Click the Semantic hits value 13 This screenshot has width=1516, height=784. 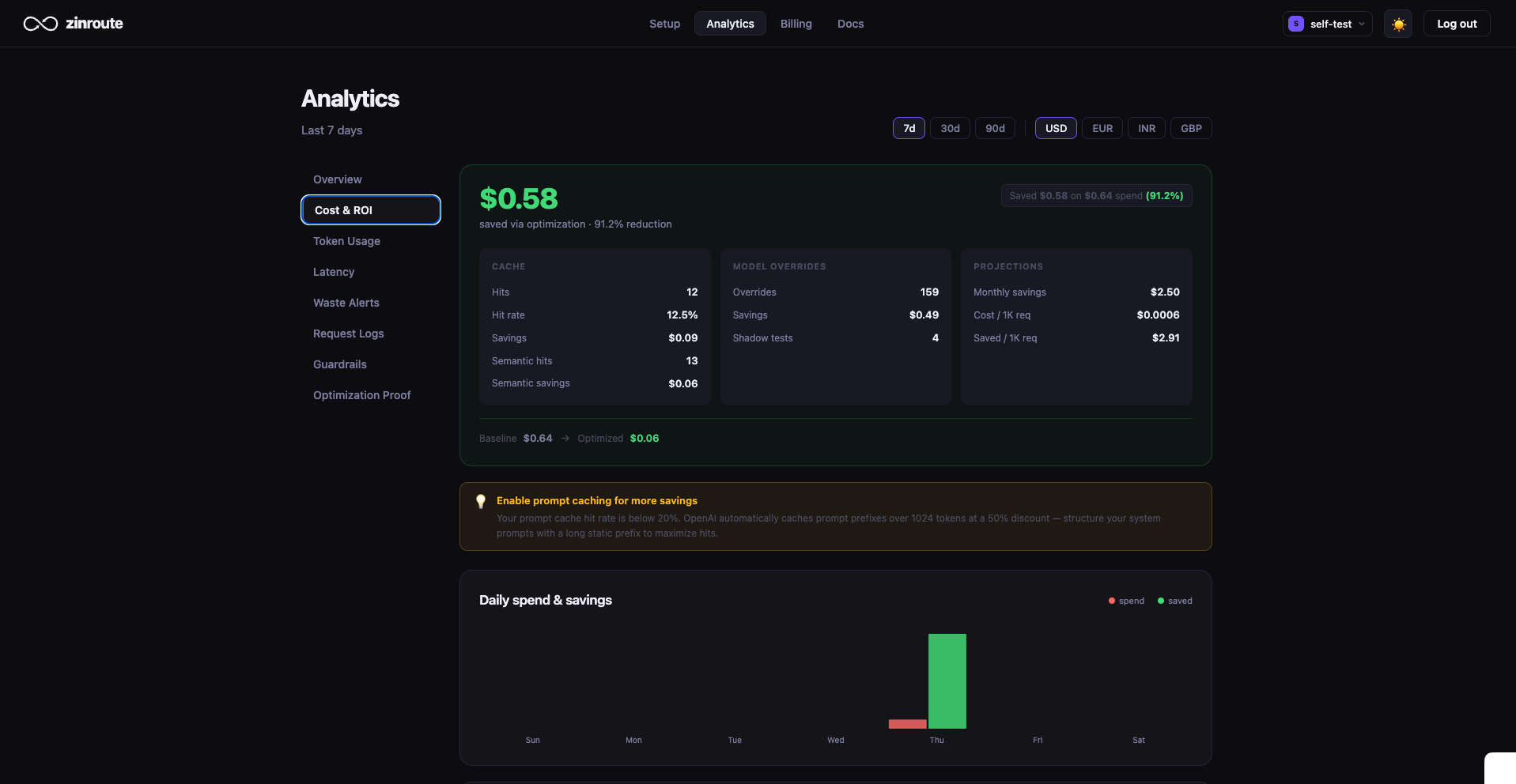coord(692,361)
